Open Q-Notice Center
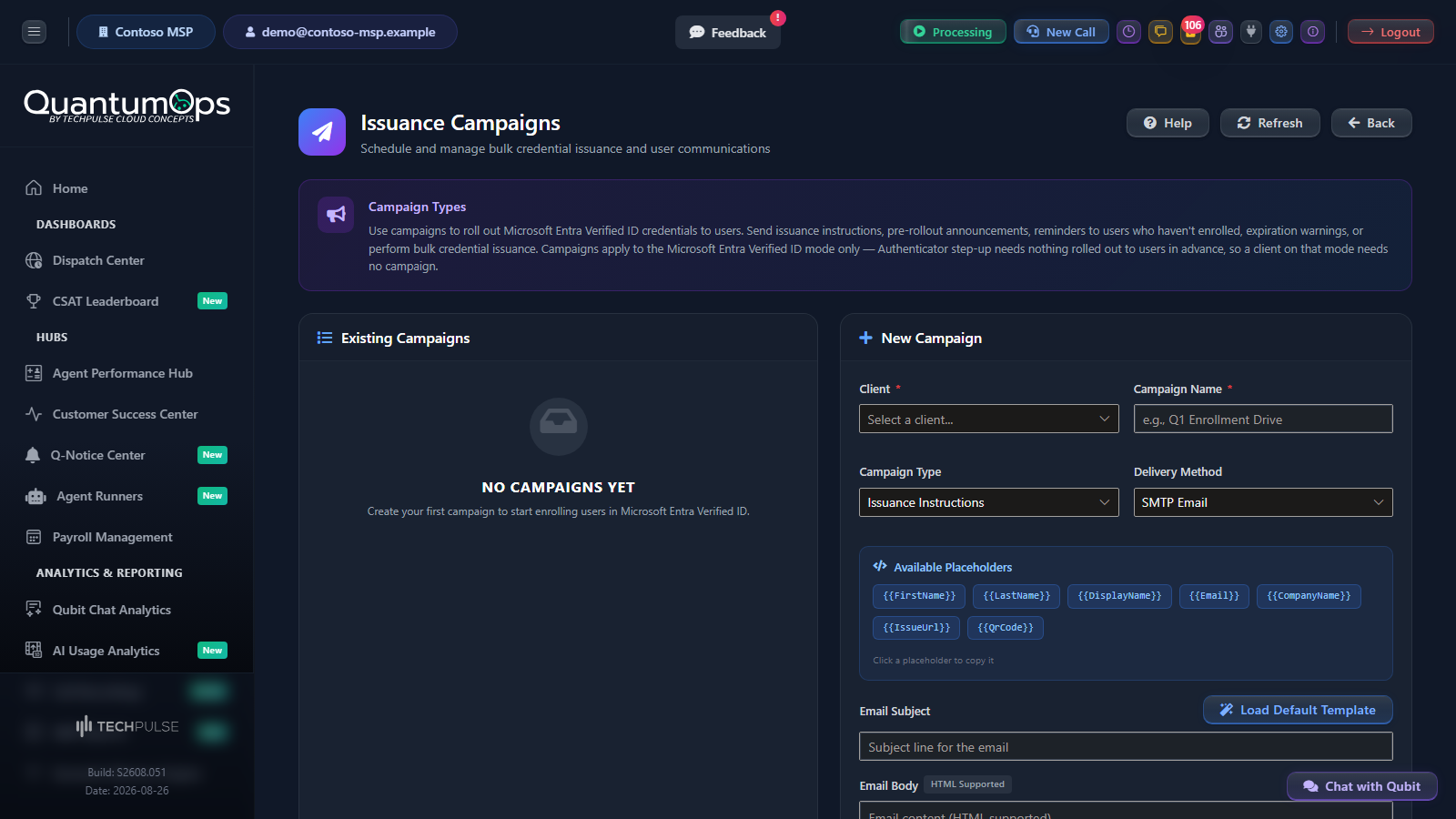This screenshot has height=819, width=1456. 126,455
